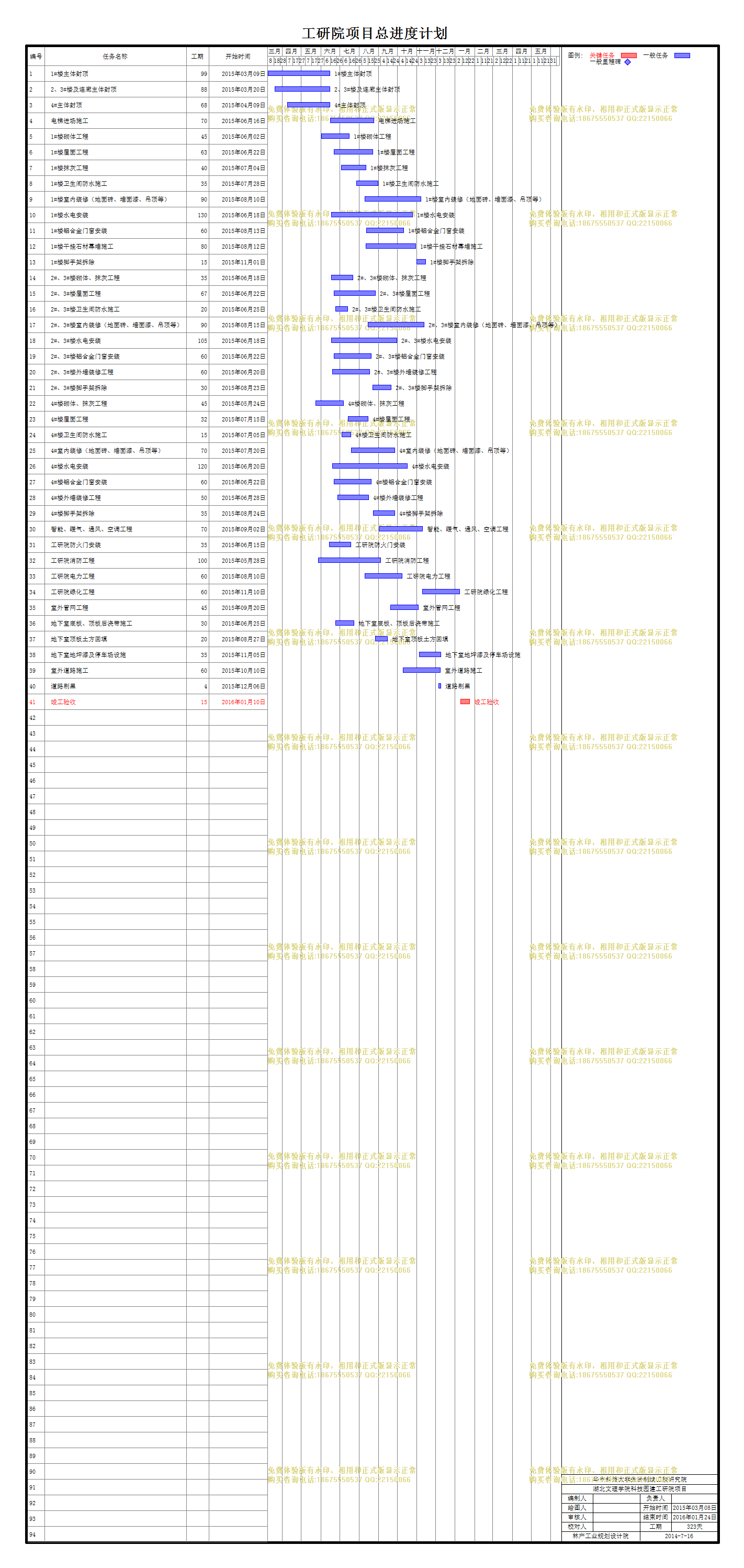
Task: Select the blue 一般任务 legend swatch
Action: (x=682, y=55)
